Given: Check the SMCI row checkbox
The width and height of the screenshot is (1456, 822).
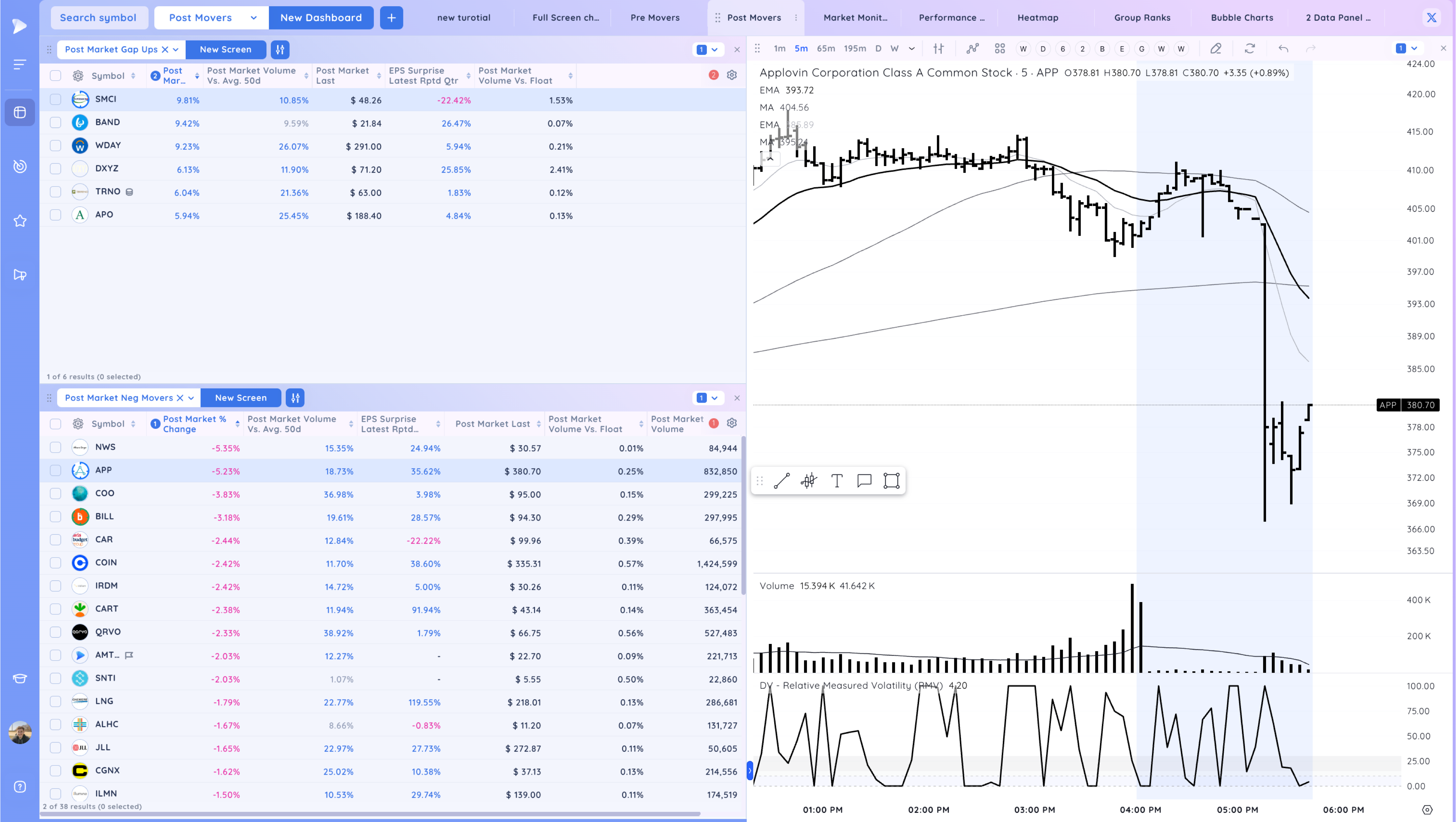Looking at the screenshot, I should 55,99.
